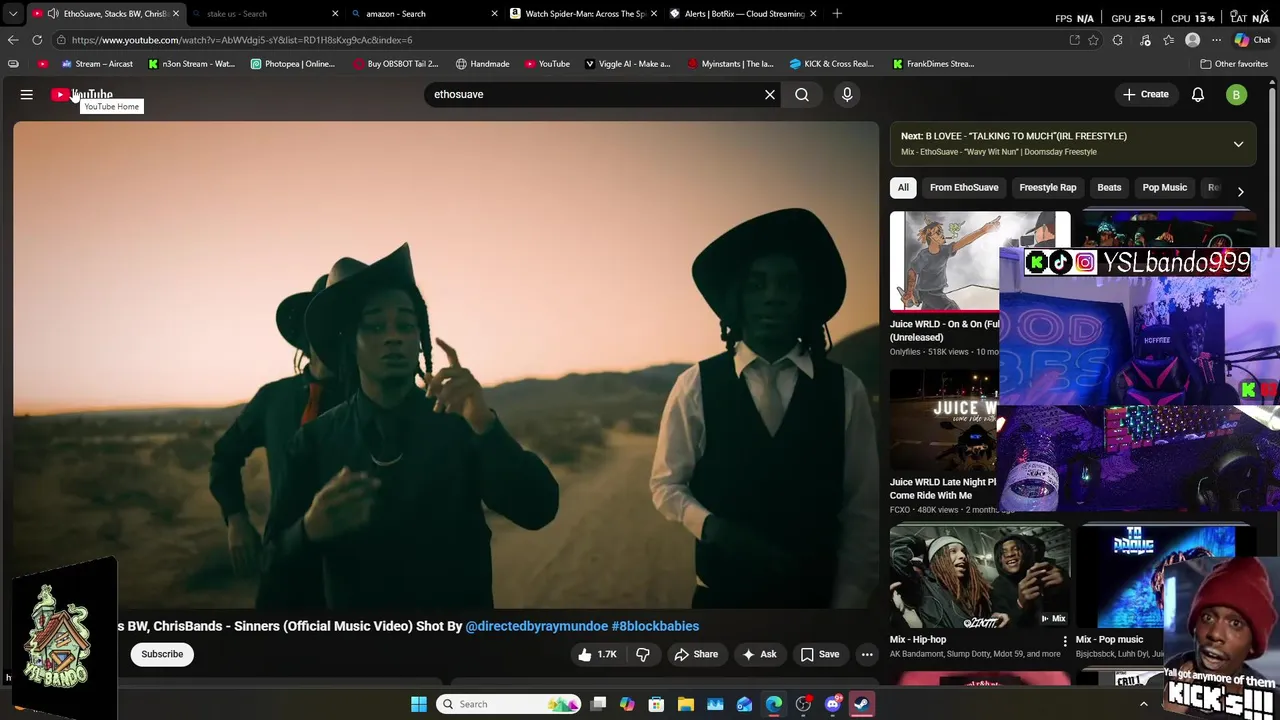Open browser settings and more menu

point(1216,40)
